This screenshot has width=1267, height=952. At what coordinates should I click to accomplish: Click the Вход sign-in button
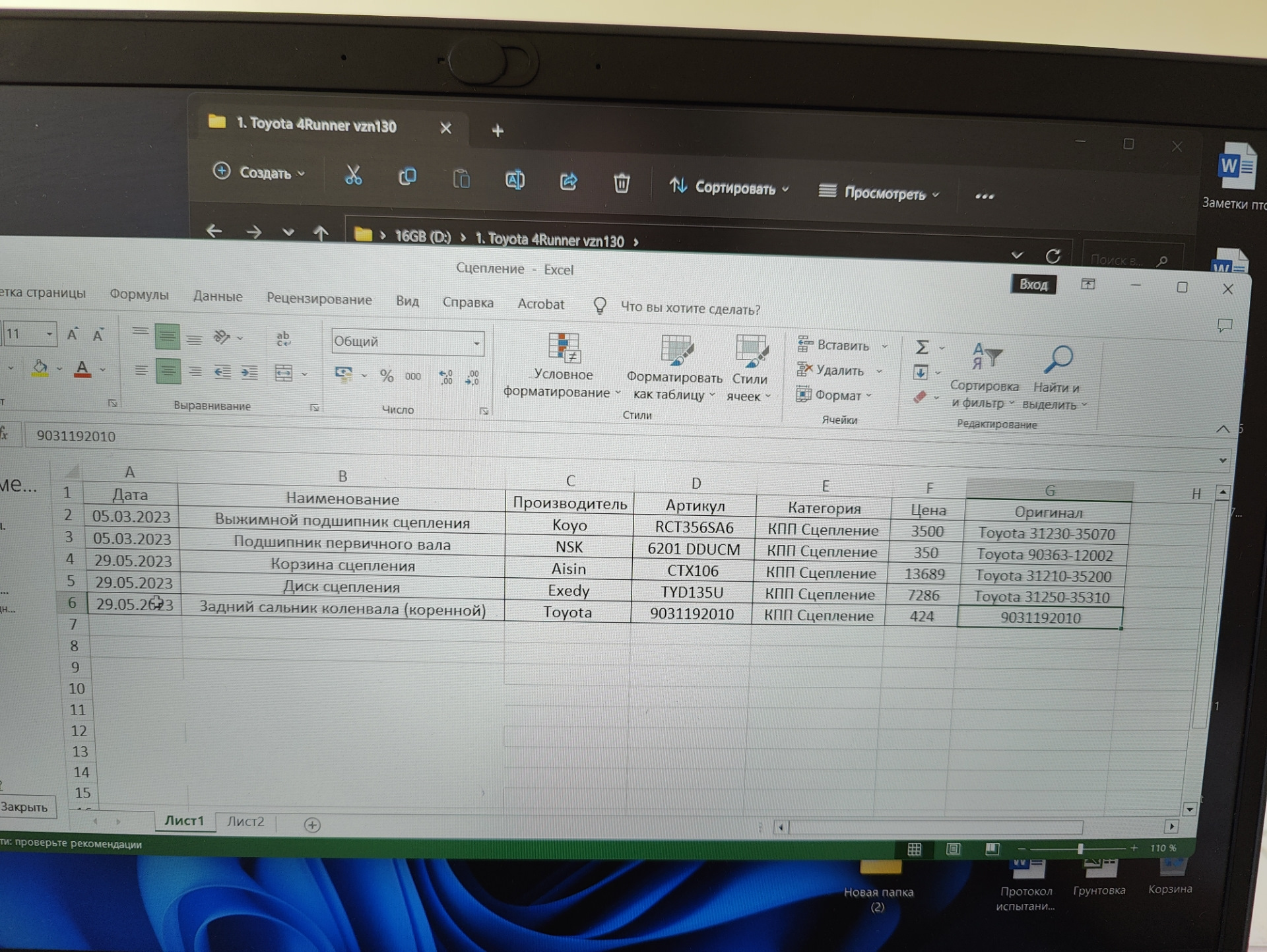point(1033,284)
